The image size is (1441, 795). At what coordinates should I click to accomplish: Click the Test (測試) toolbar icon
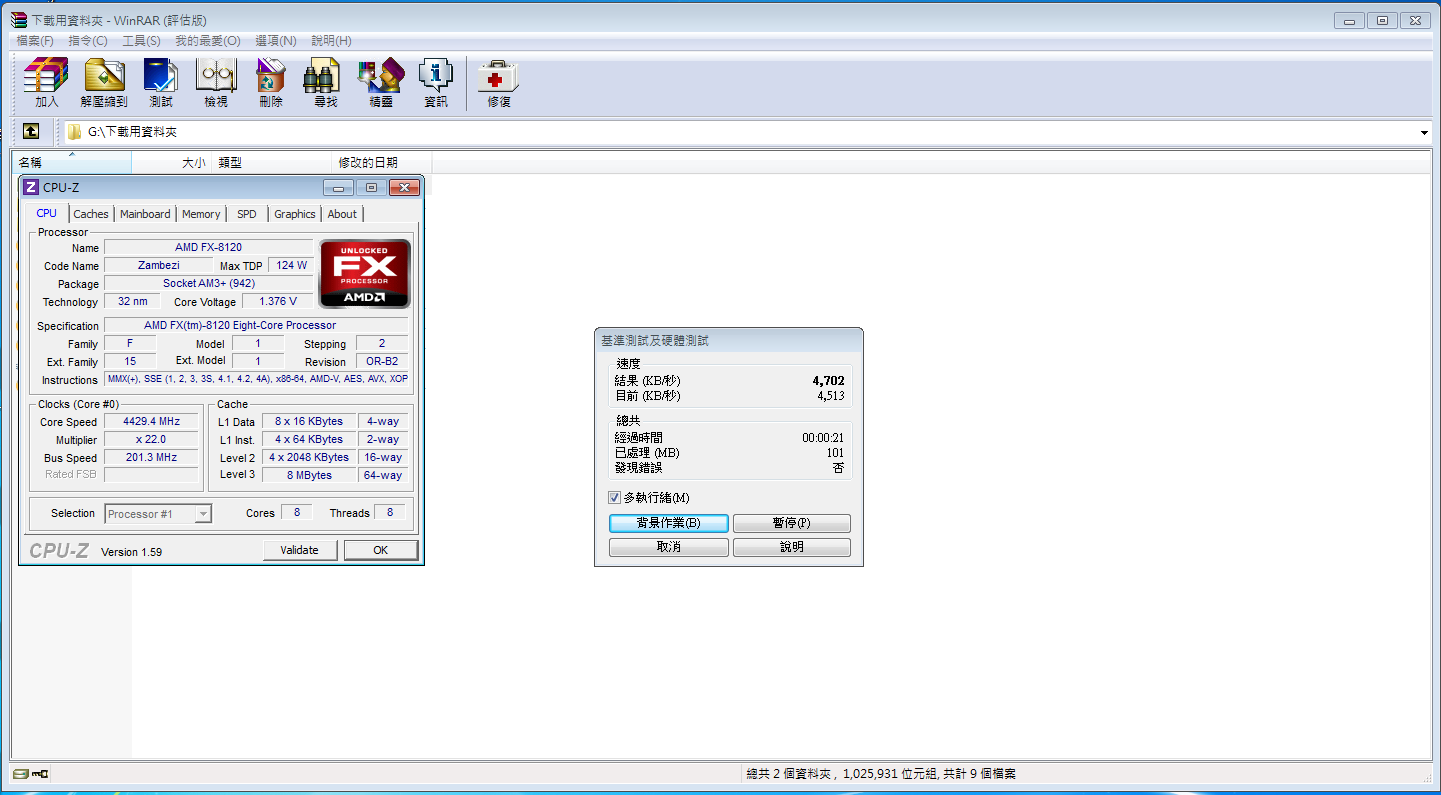[160, 82]
